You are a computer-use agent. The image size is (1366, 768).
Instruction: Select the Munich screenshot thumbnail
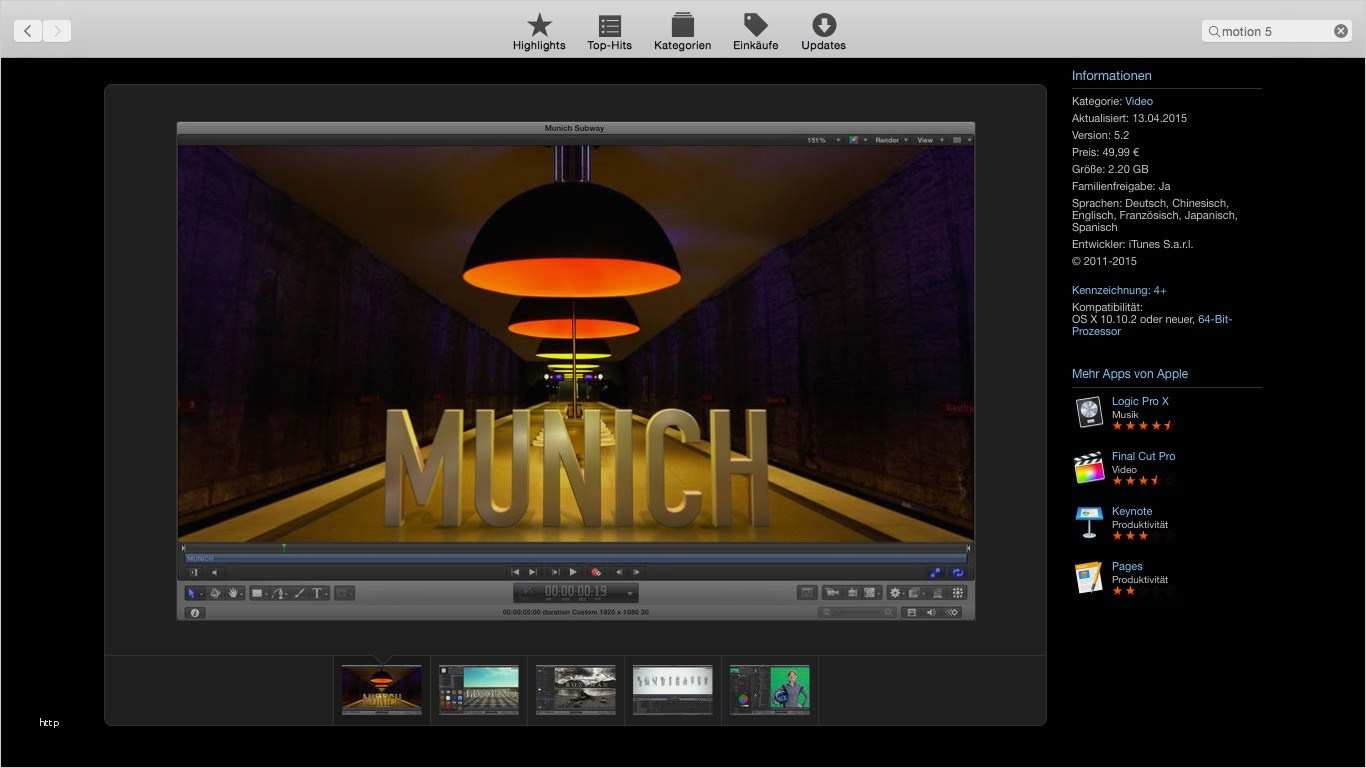[382, 689]
